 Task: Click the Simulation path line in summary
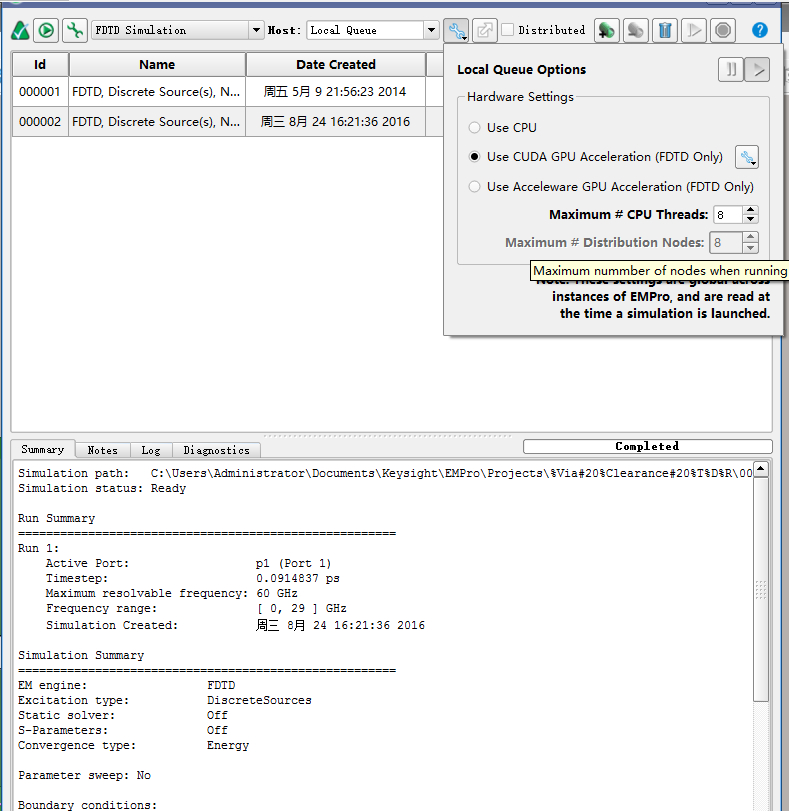[384, 473]
